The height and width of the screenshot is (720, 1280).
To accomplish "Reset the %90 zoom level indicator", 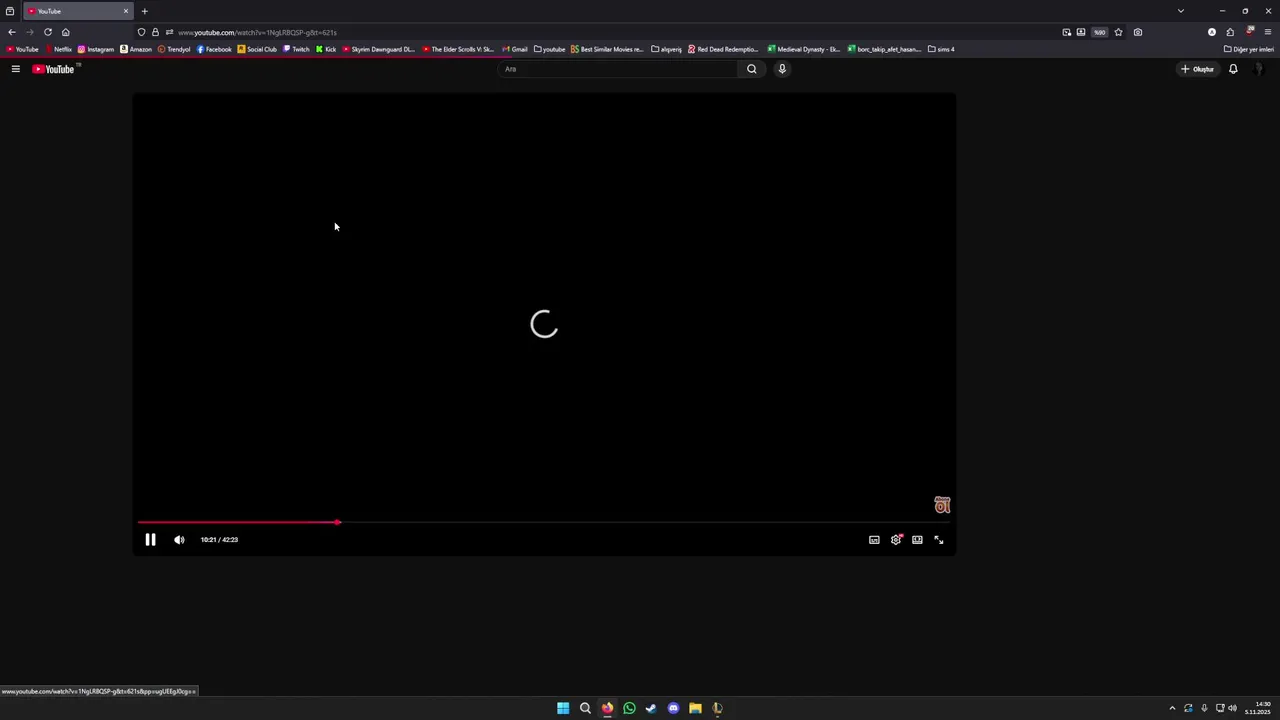I will [x=1099, y=32].
